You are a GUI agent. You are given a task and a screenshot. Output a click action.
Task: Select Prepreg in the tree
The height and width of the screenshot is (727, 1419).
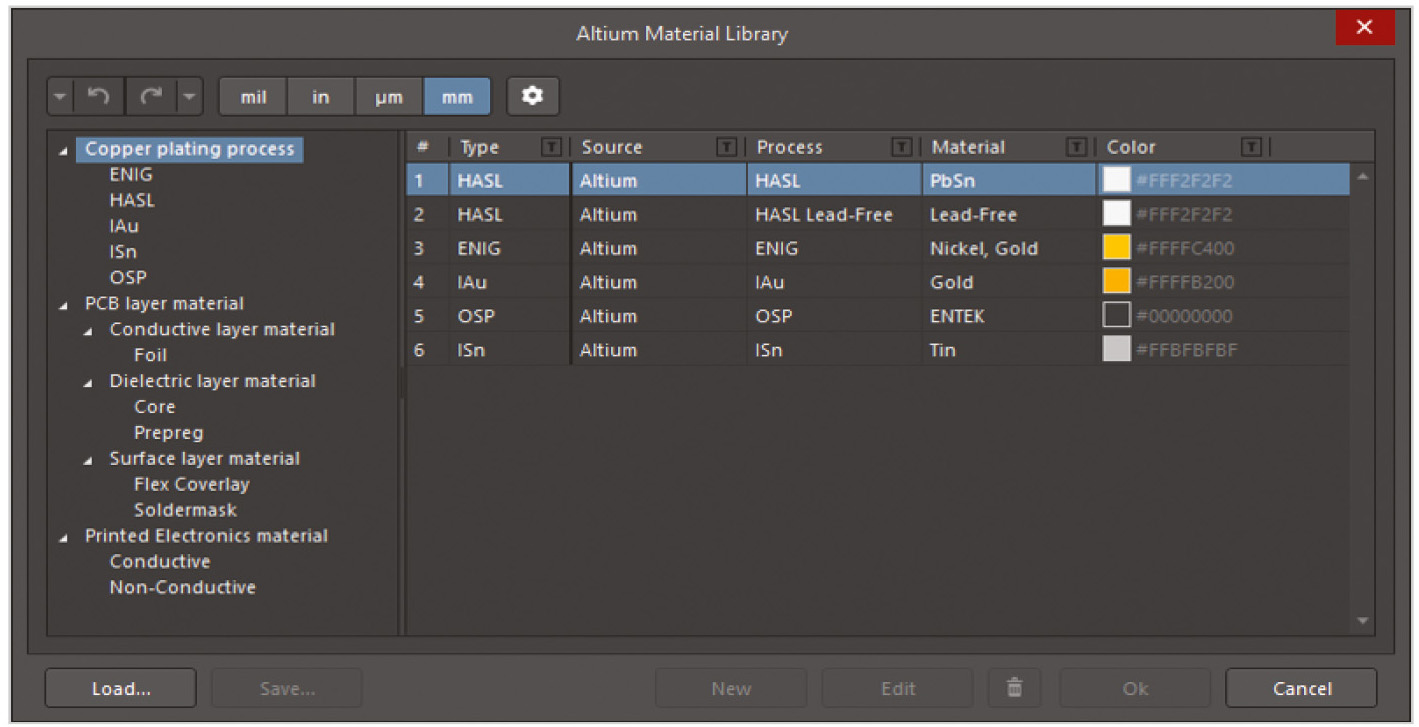tap(168, 432)
